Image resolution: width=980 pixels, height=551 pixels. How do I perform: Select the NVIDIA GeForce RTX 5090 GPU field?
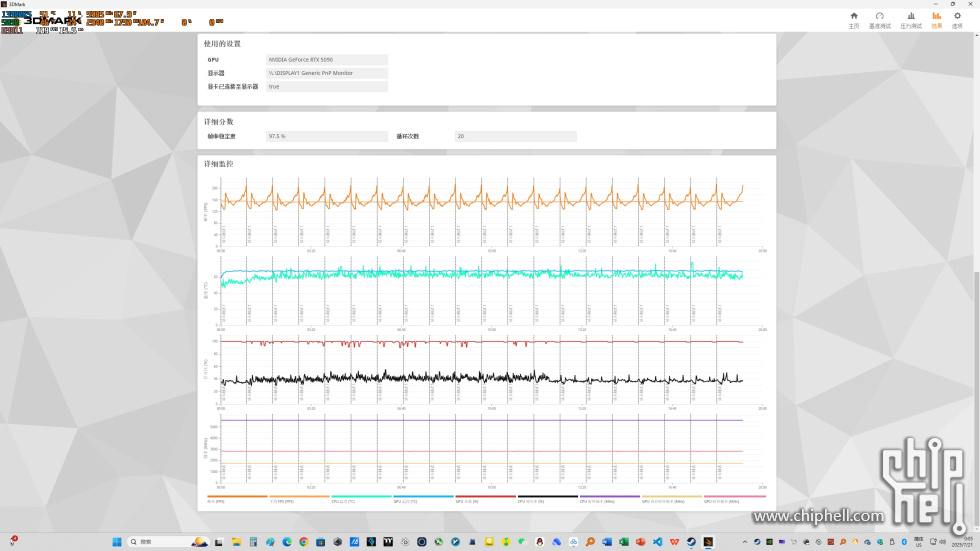[327, 60]
